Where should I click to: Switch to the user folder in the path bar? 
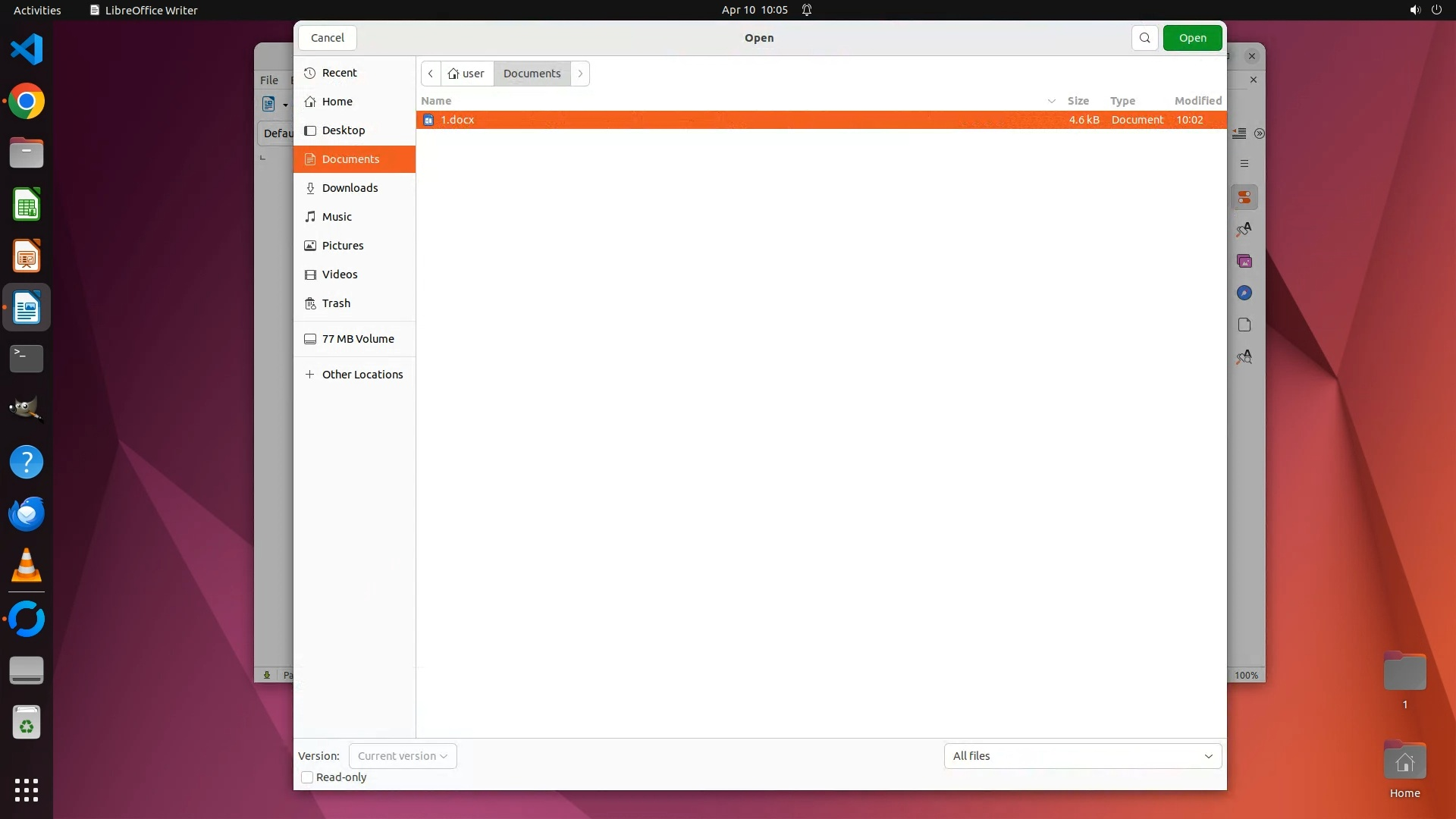tap(466, 74)
